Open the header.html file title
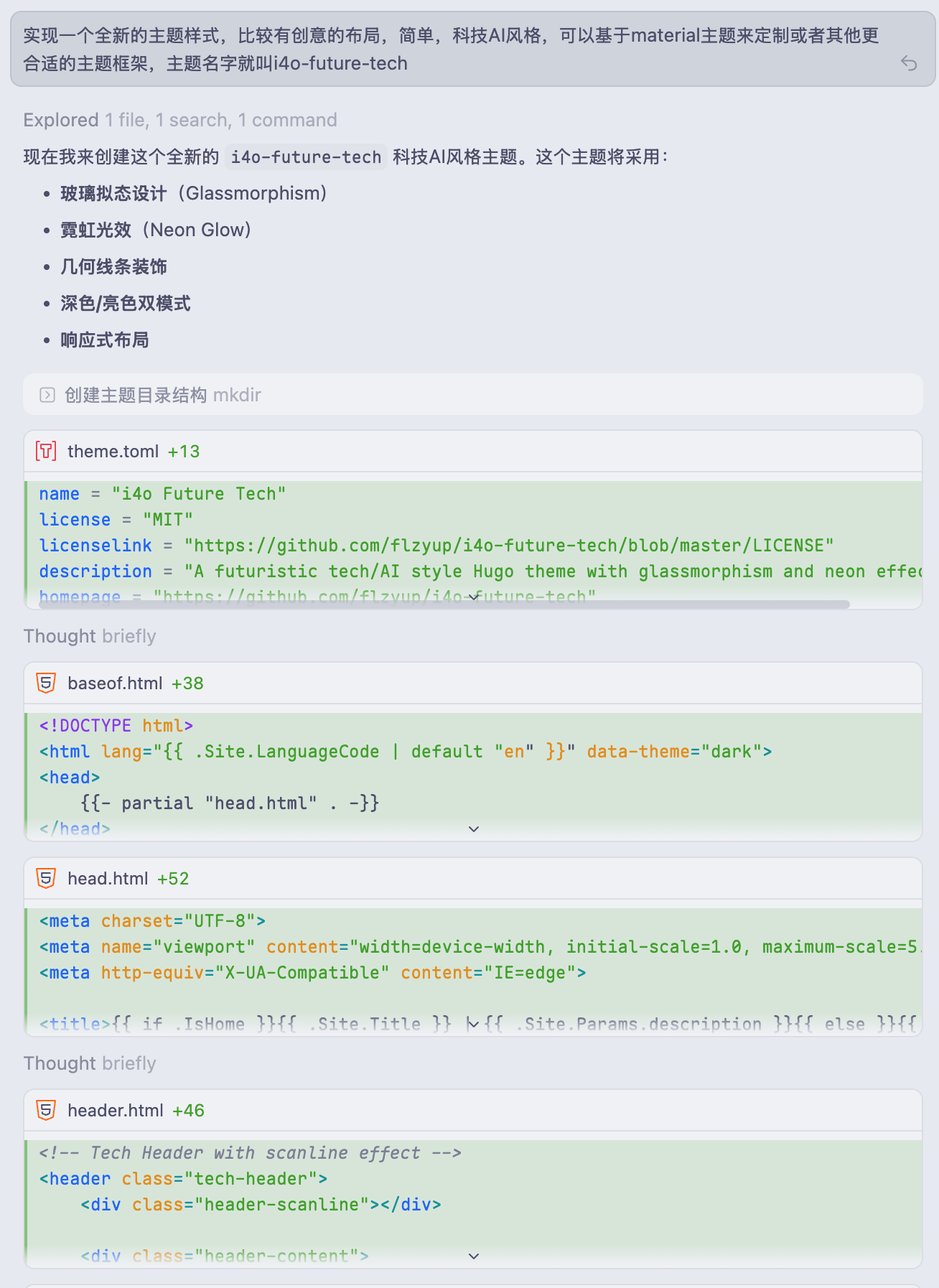939x1288 pixels. [116, 1110]
